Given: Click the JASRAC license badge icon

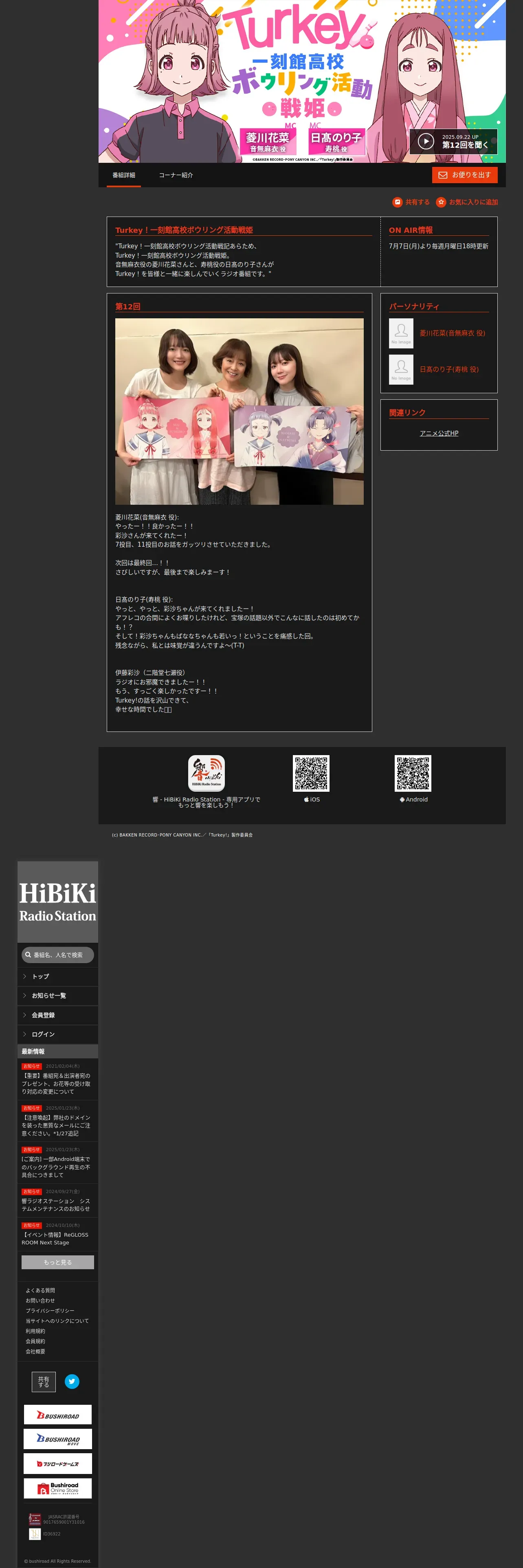Looking at the screenshot, I should (35, 1519).
